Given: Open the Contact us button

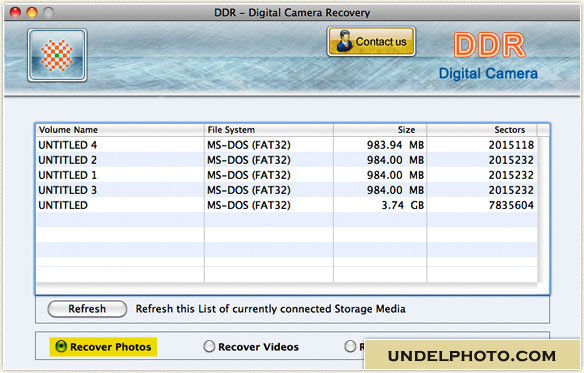Looking at the screenshot, I should pyautogui.click(x=371, y=41).
